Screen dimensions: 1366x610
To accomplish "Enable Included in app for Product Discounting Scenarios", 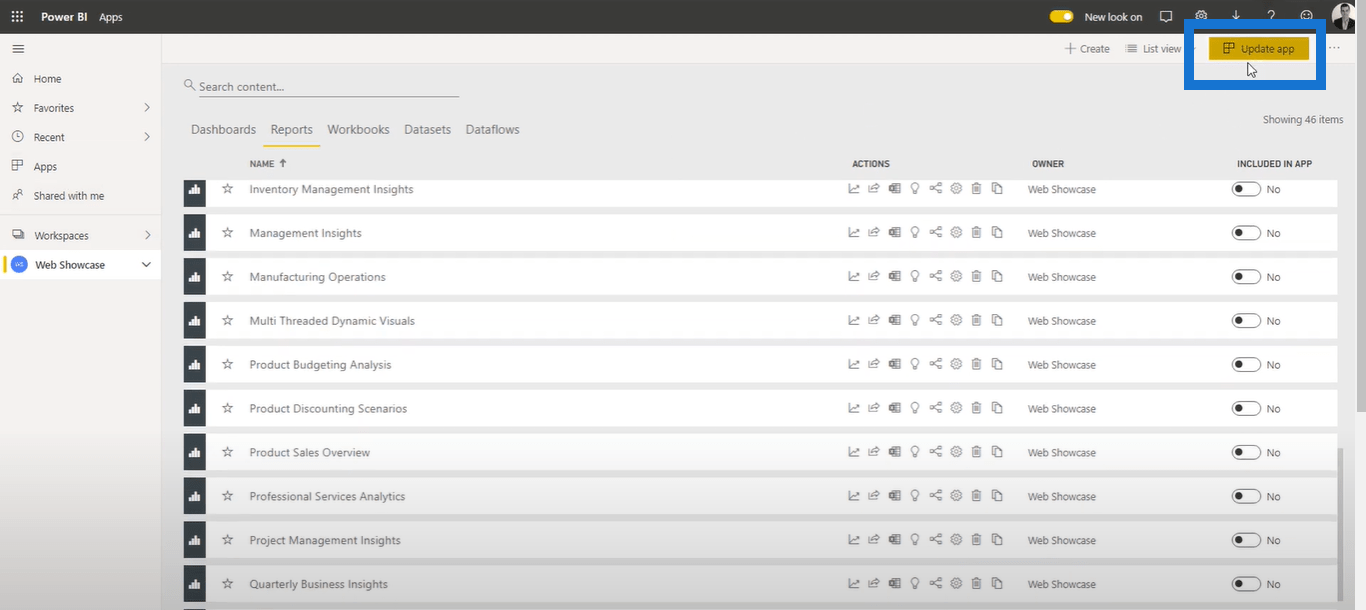I will point(1246,409).
